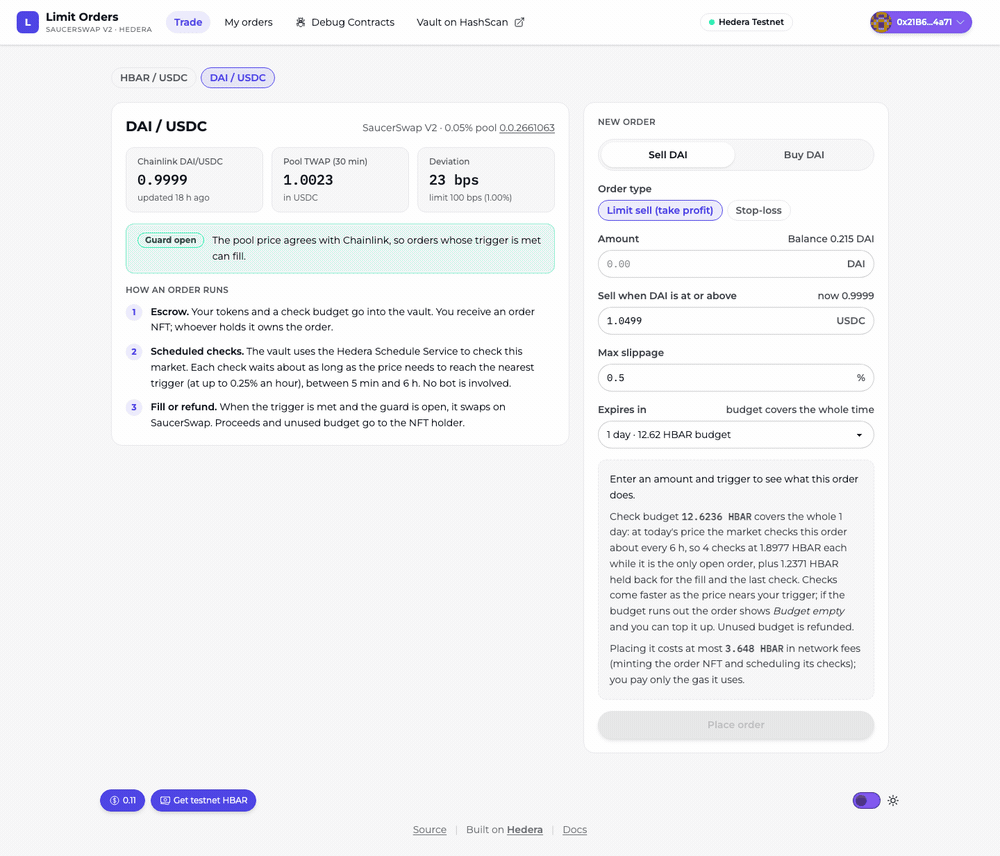Screen dimensions: 1000x856
Task: Click the external link icon after Vault on HashScan
Action: pyautogui.click(x=519, y=22)
